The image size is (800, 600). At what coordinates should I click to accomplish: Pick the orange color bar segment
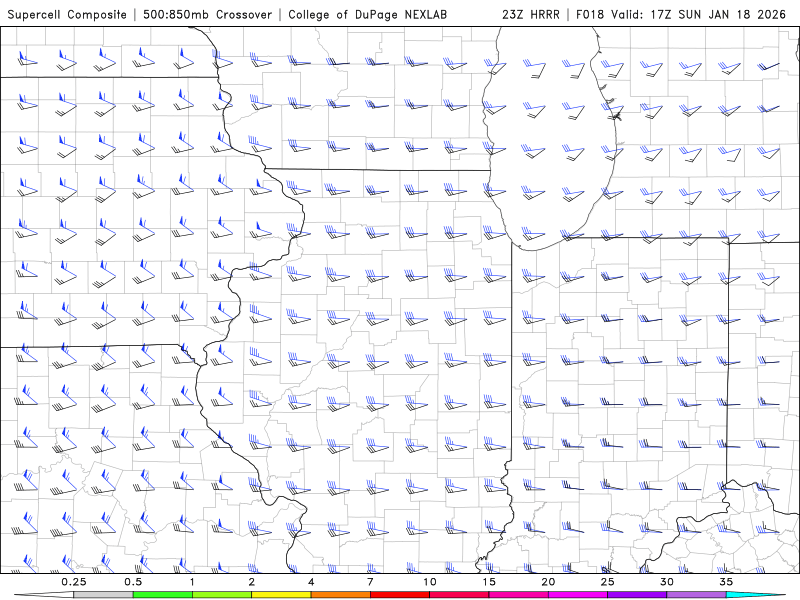tap(340, 595)
